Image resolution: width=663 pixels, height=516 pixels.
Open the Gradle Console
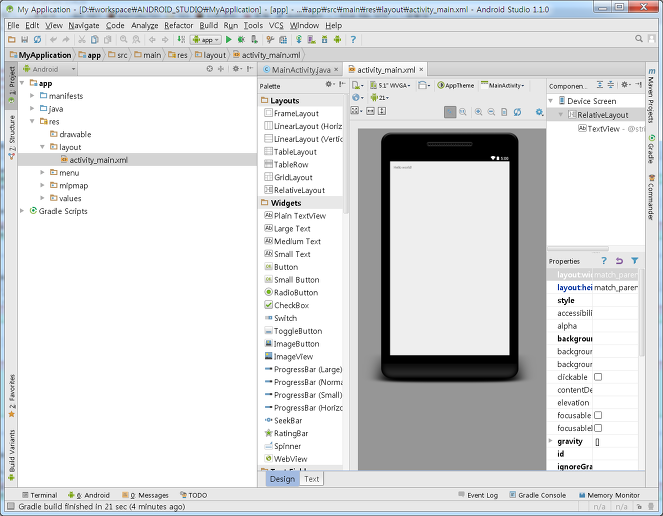(537, 495)
